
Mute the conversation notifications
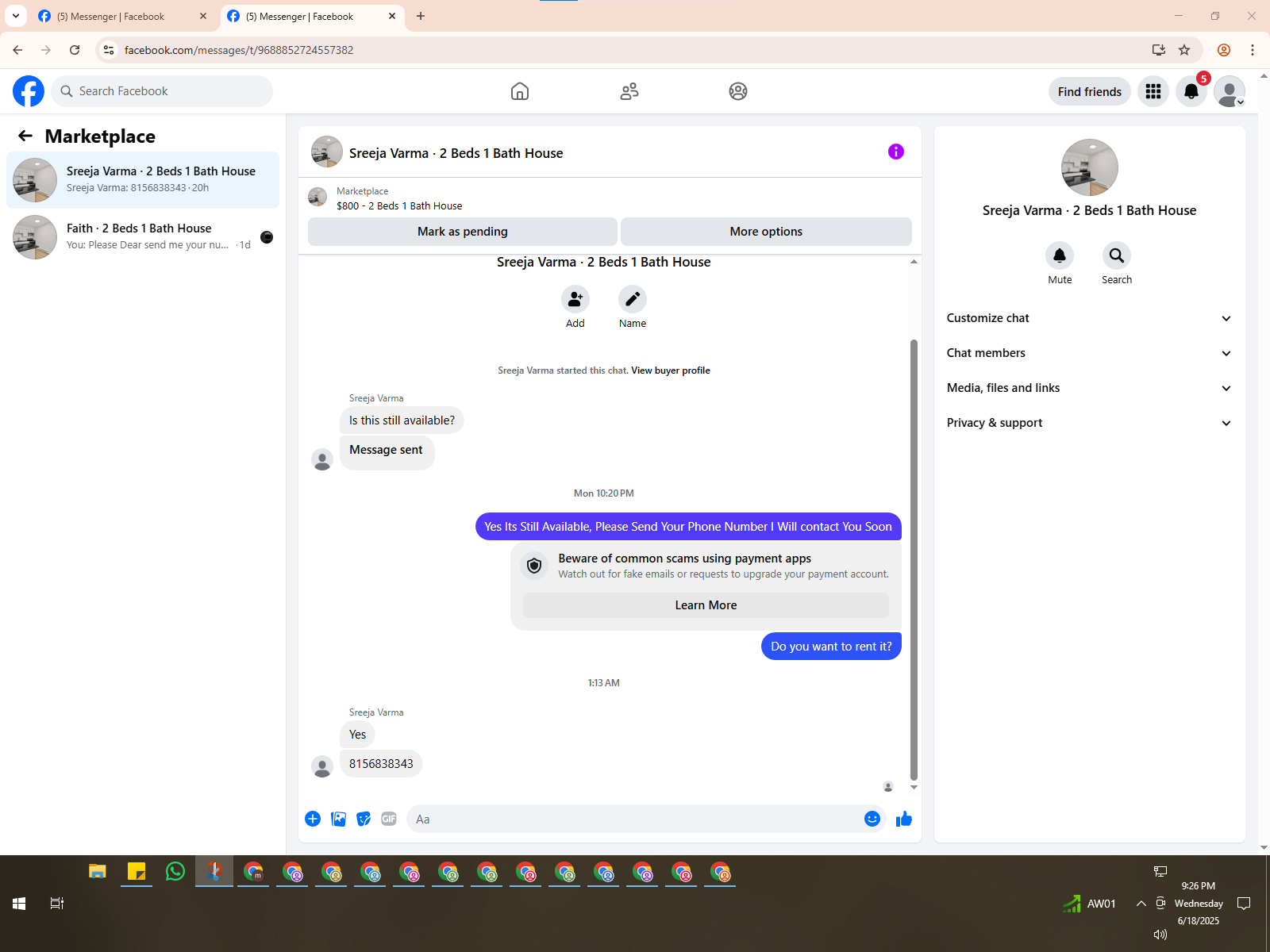pyautogui.click(x=1060, y=255)
